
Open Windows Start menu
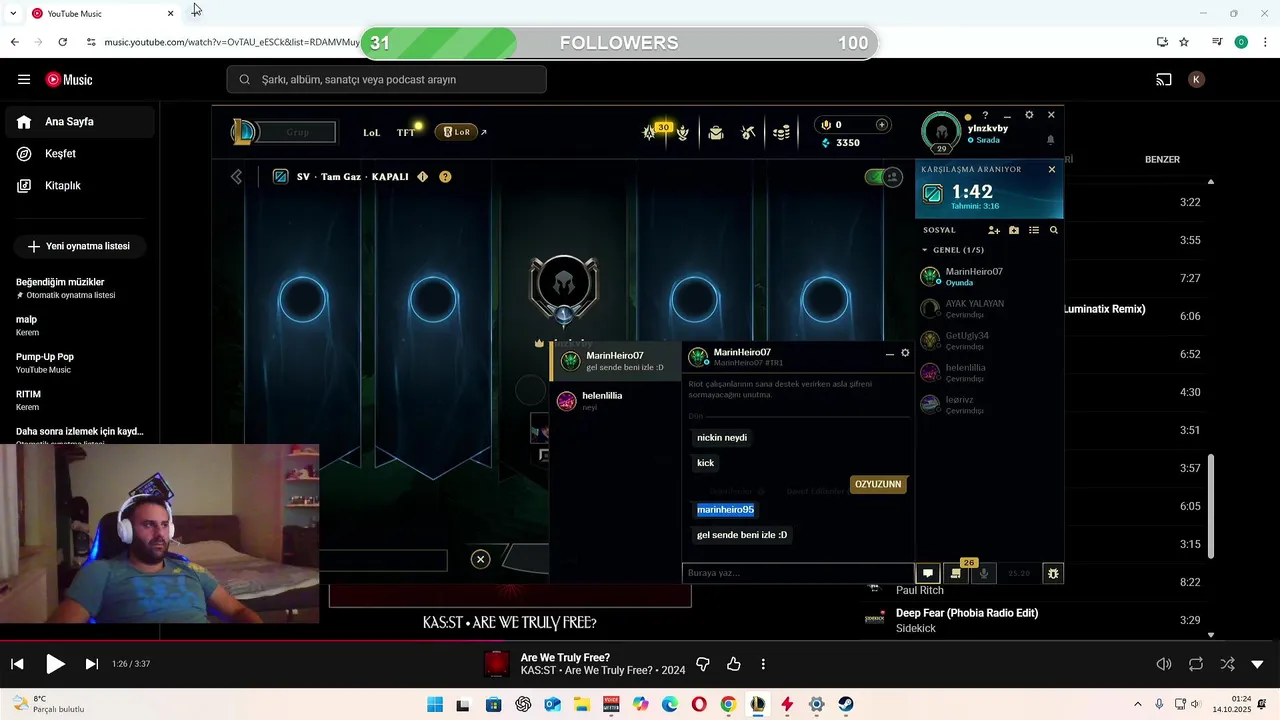point(435,705)
